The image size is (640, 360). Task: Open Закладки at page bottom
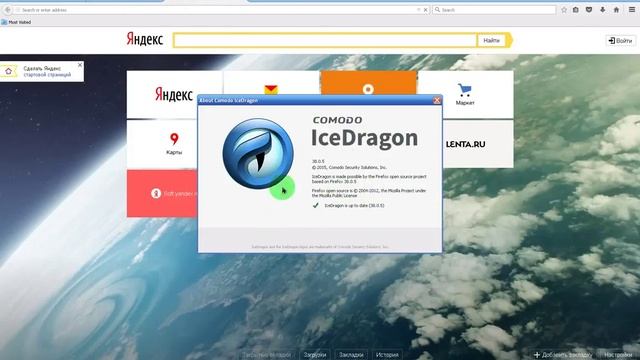click(351, 355)
